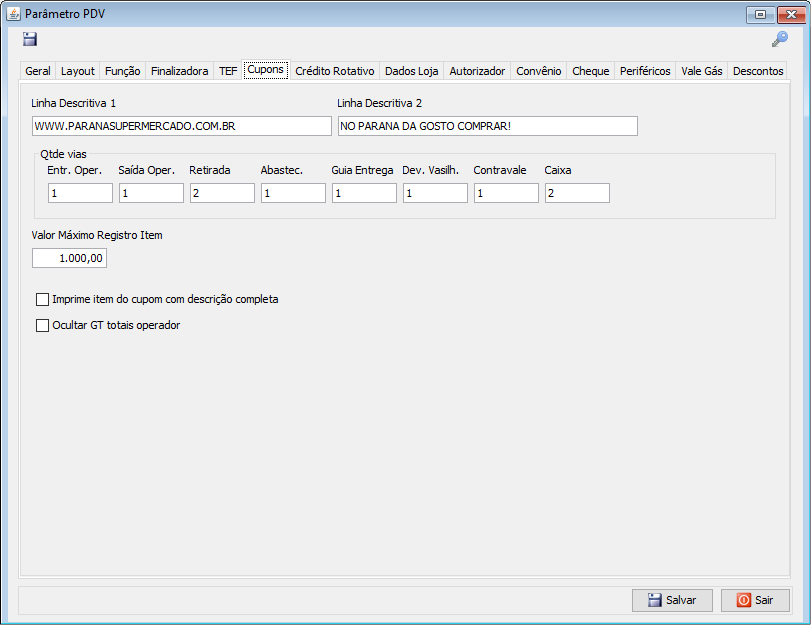Maximize the Parâmetro PDV window
The image size is (811, 625).
tap(761, 14)
